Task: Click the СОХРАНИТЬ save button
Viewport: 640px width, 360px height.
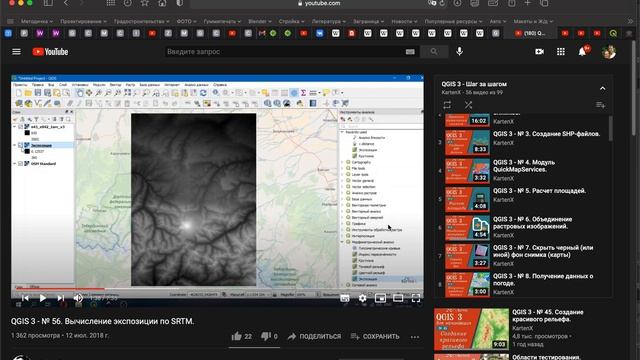Action: [x=375, y=336]
